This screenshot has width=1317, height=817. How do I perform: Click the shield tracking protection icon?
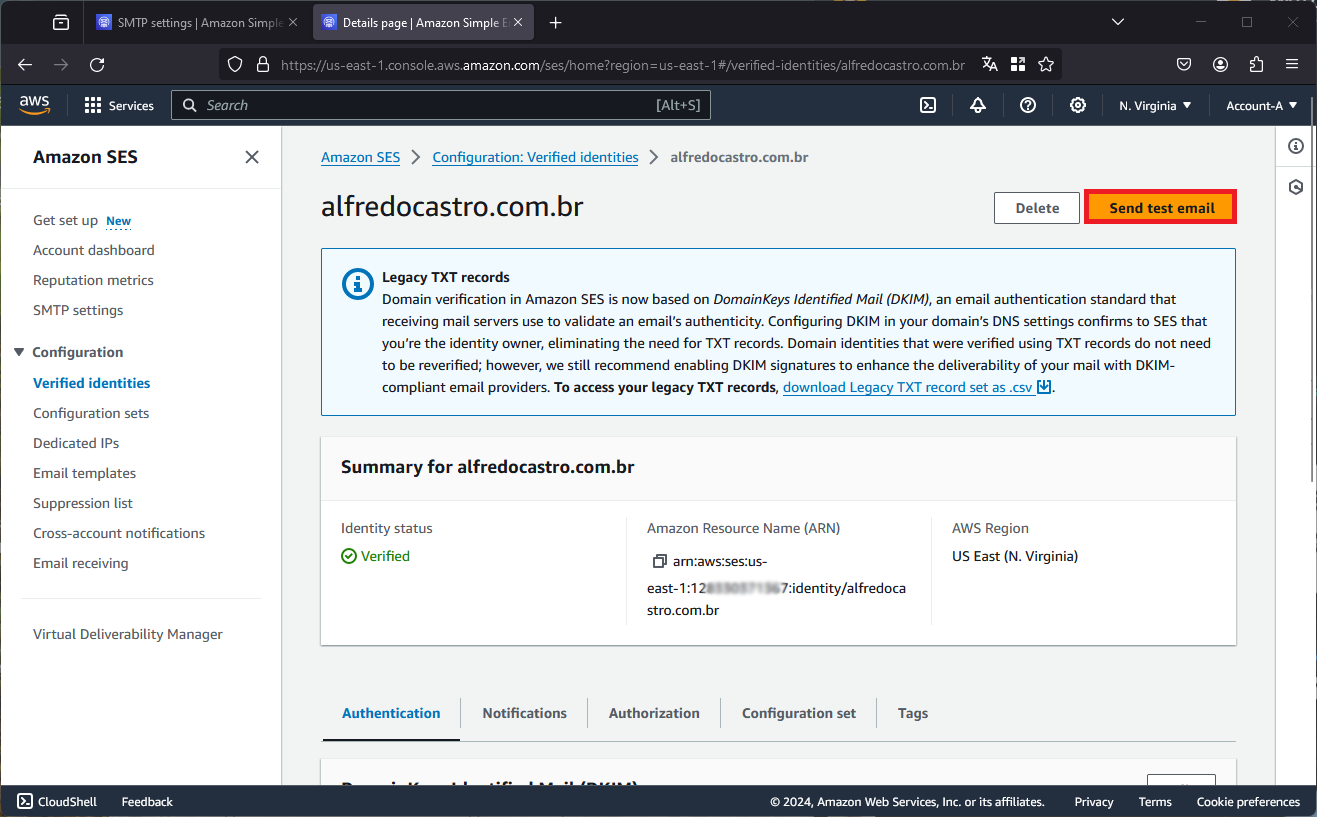235,64
